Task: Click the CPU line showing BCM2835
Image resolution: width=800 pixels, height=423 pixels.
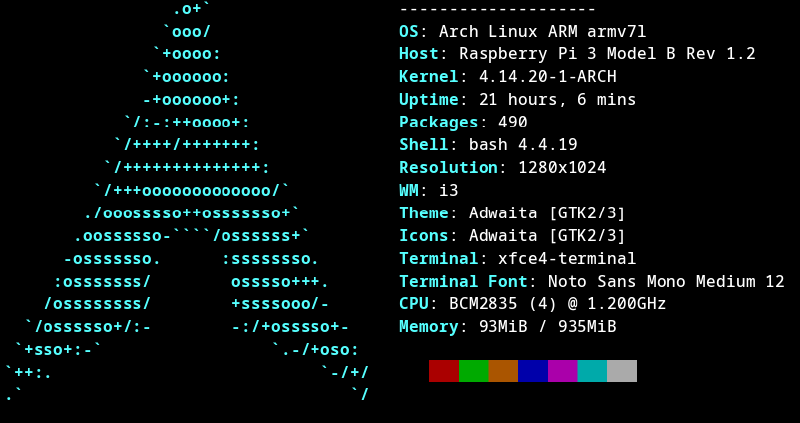Action: 532,304
